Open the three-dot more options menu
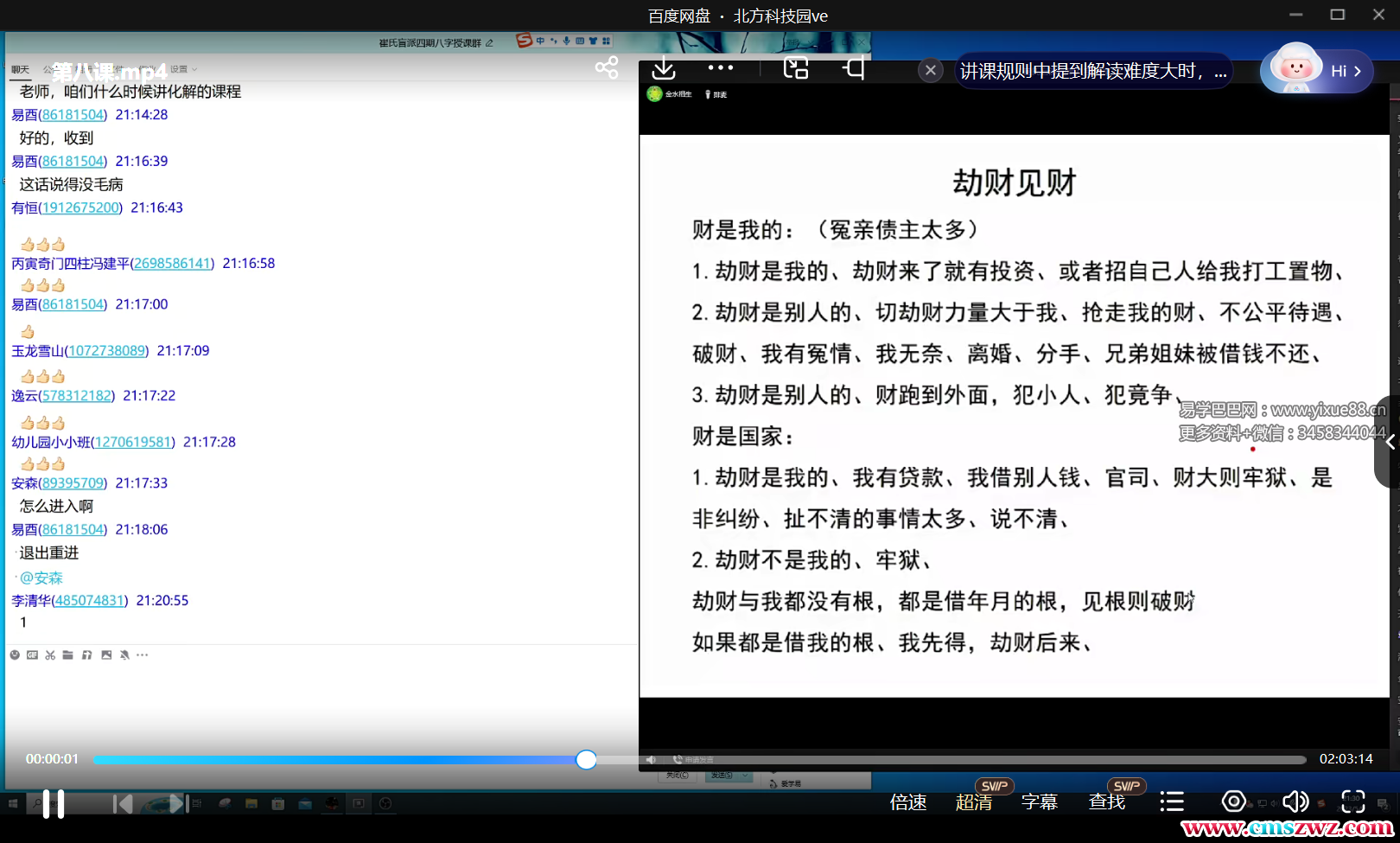 [720, 67]
